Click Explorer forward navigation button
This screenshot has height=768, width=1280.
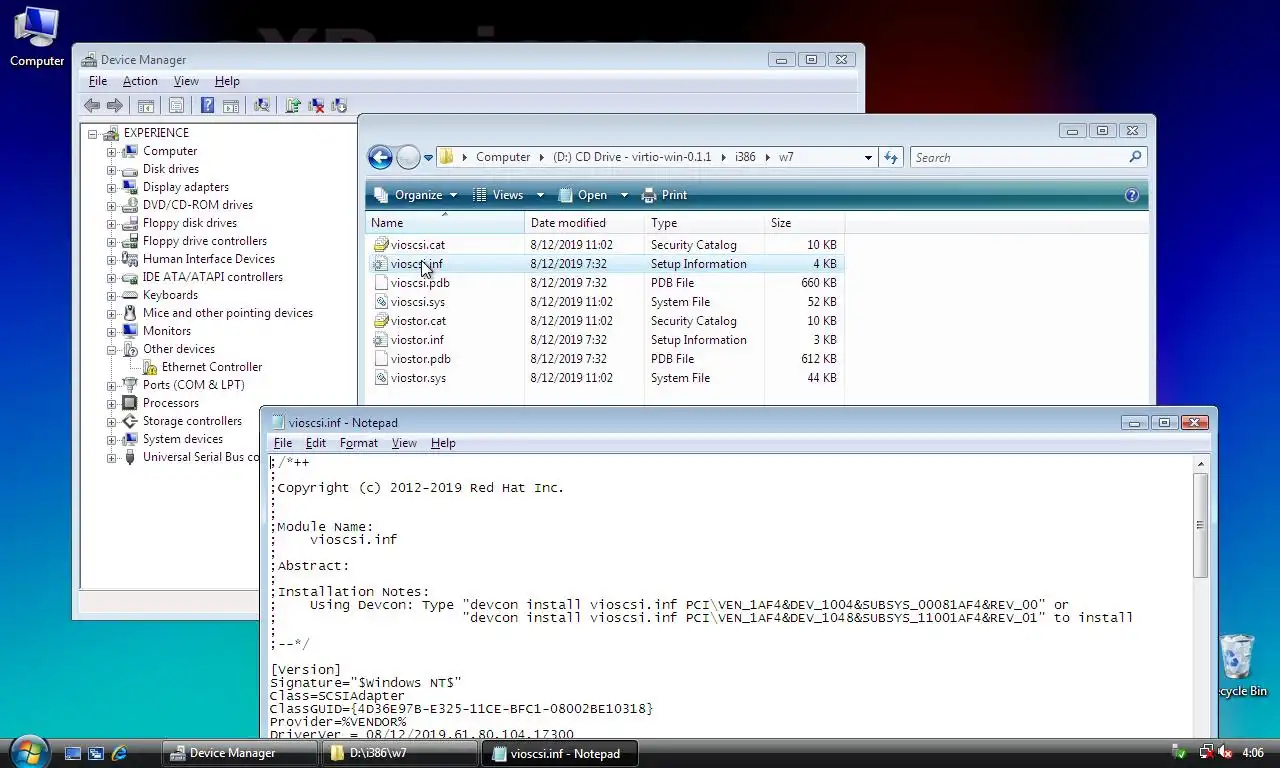408,157
